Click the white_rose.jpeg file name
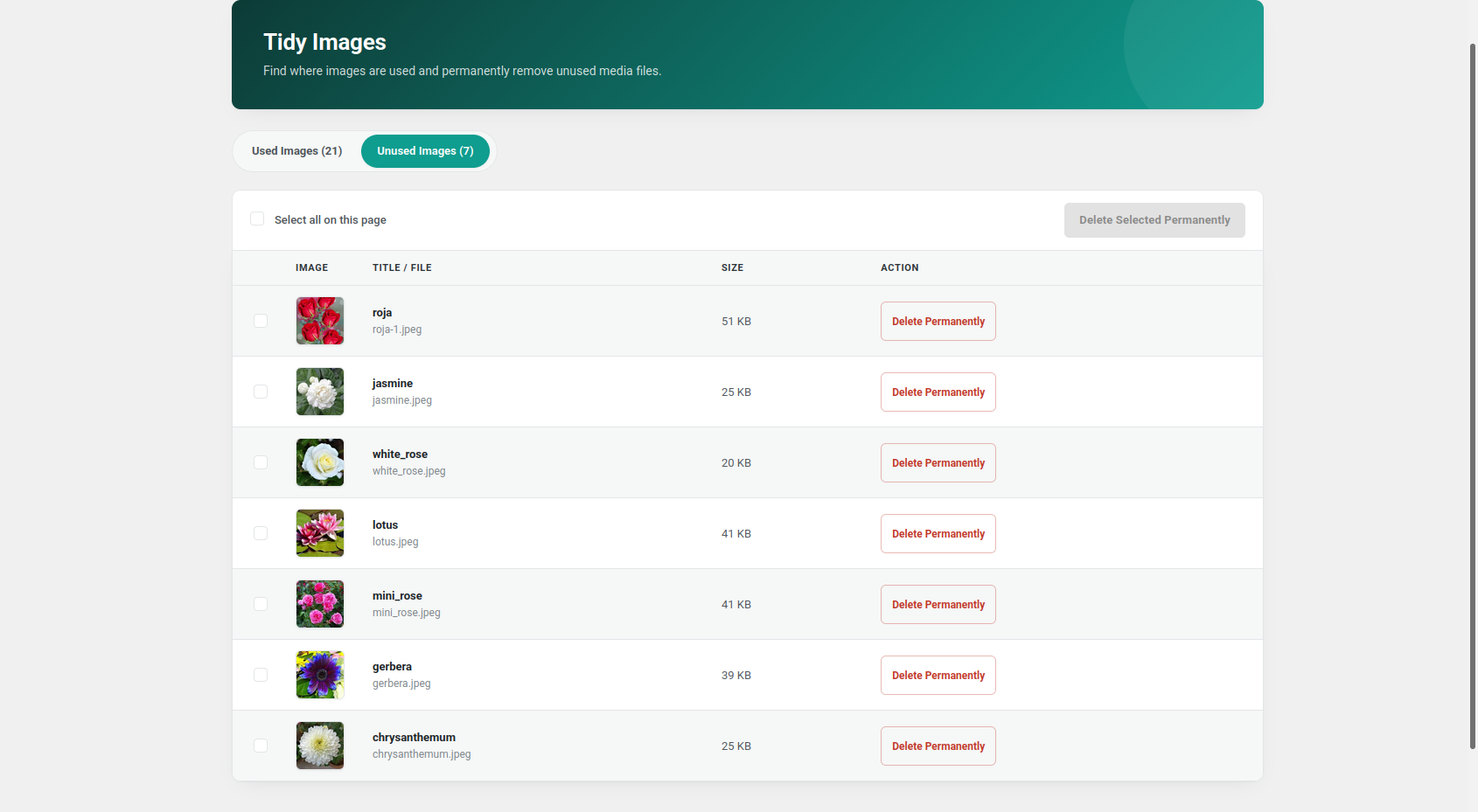The height and width of the screenshot is (812, 1478). click(x=409, y=471)
